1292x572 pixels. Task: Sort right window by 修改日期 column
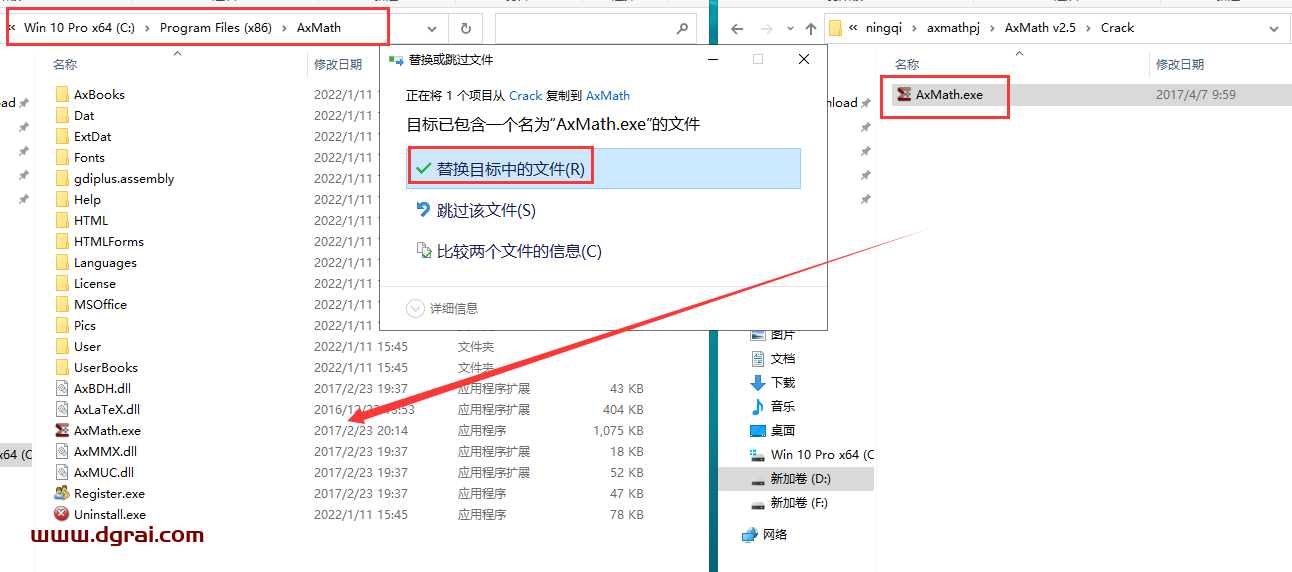click(1180, 64)
